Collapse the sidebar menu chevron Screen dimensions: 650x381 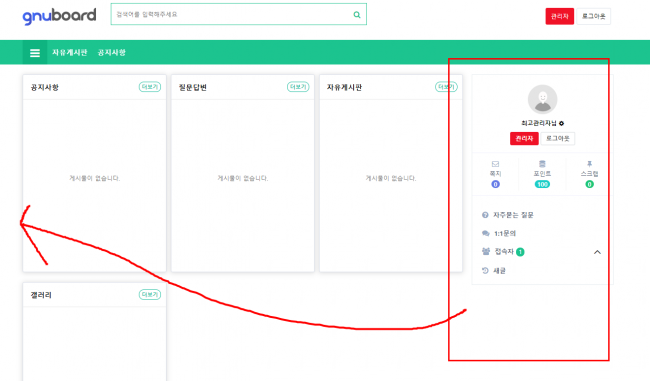597,252
